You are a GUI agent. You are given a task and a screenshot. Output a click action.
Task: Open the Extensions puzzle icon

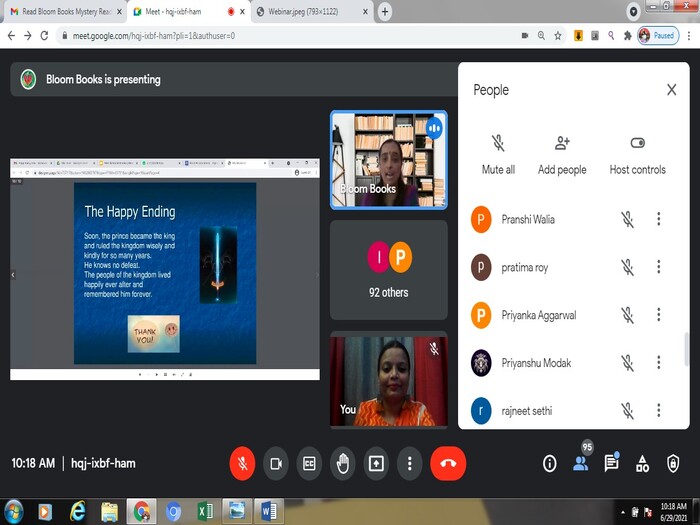tap(628, 36)
